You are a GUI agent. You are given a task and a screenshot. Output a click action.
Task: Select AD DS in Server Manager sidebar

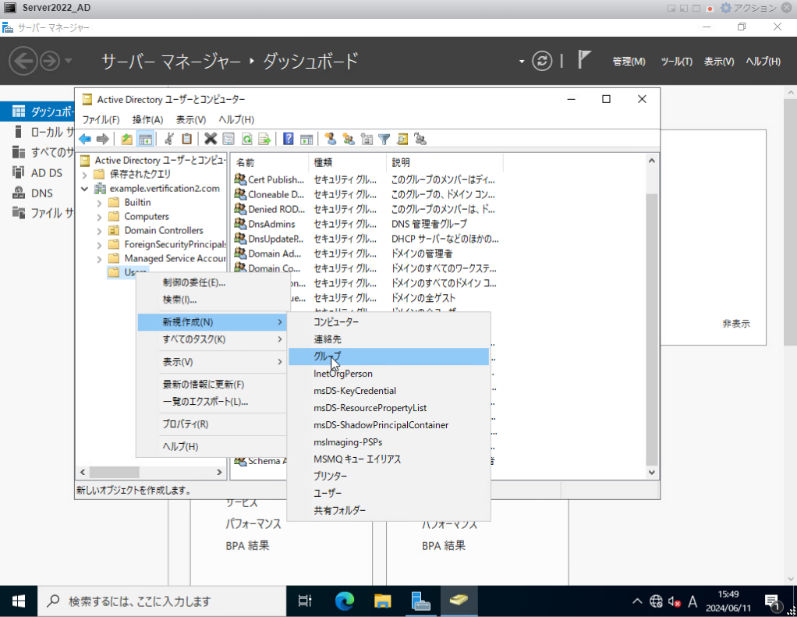(38, 173)
